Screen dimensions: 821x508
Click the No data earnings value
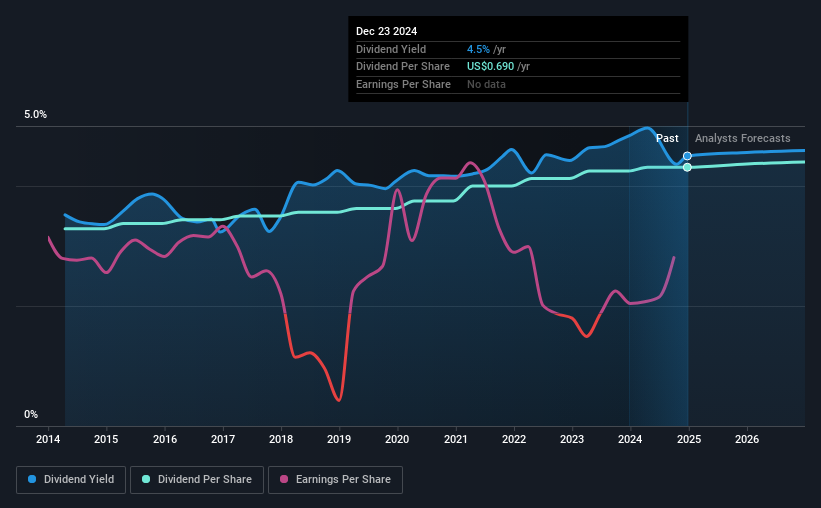(x=486, y=84)
